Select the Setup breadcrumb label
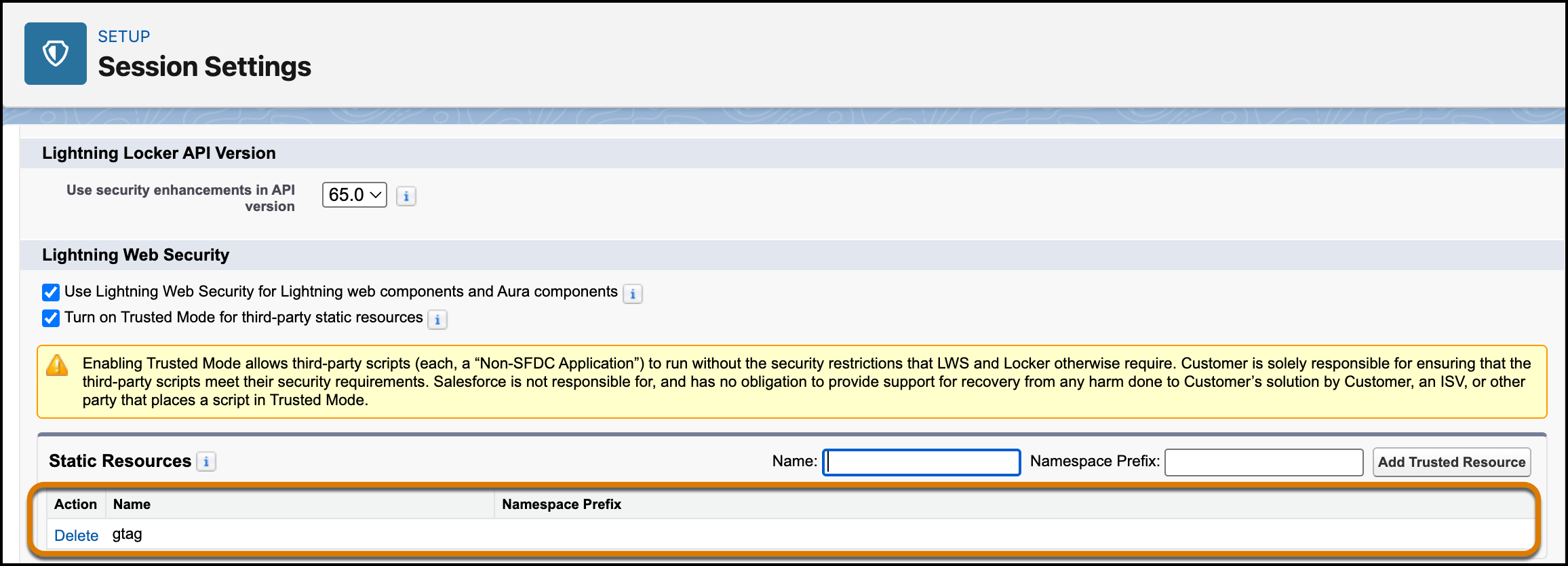 coord(123,36)
